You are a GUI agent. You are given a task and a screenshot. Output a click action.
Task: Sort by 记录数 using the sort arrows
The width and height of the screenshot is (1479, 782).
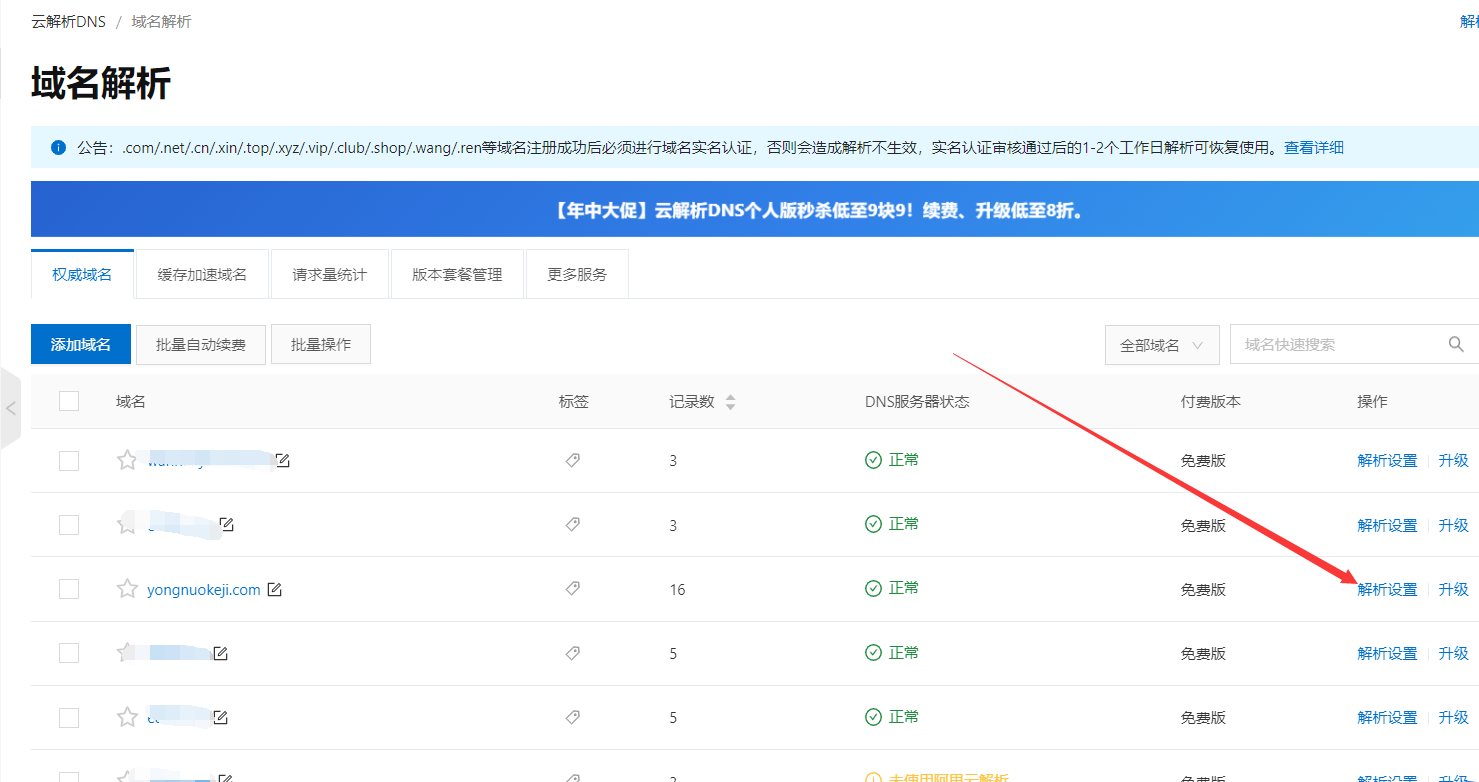730,402
